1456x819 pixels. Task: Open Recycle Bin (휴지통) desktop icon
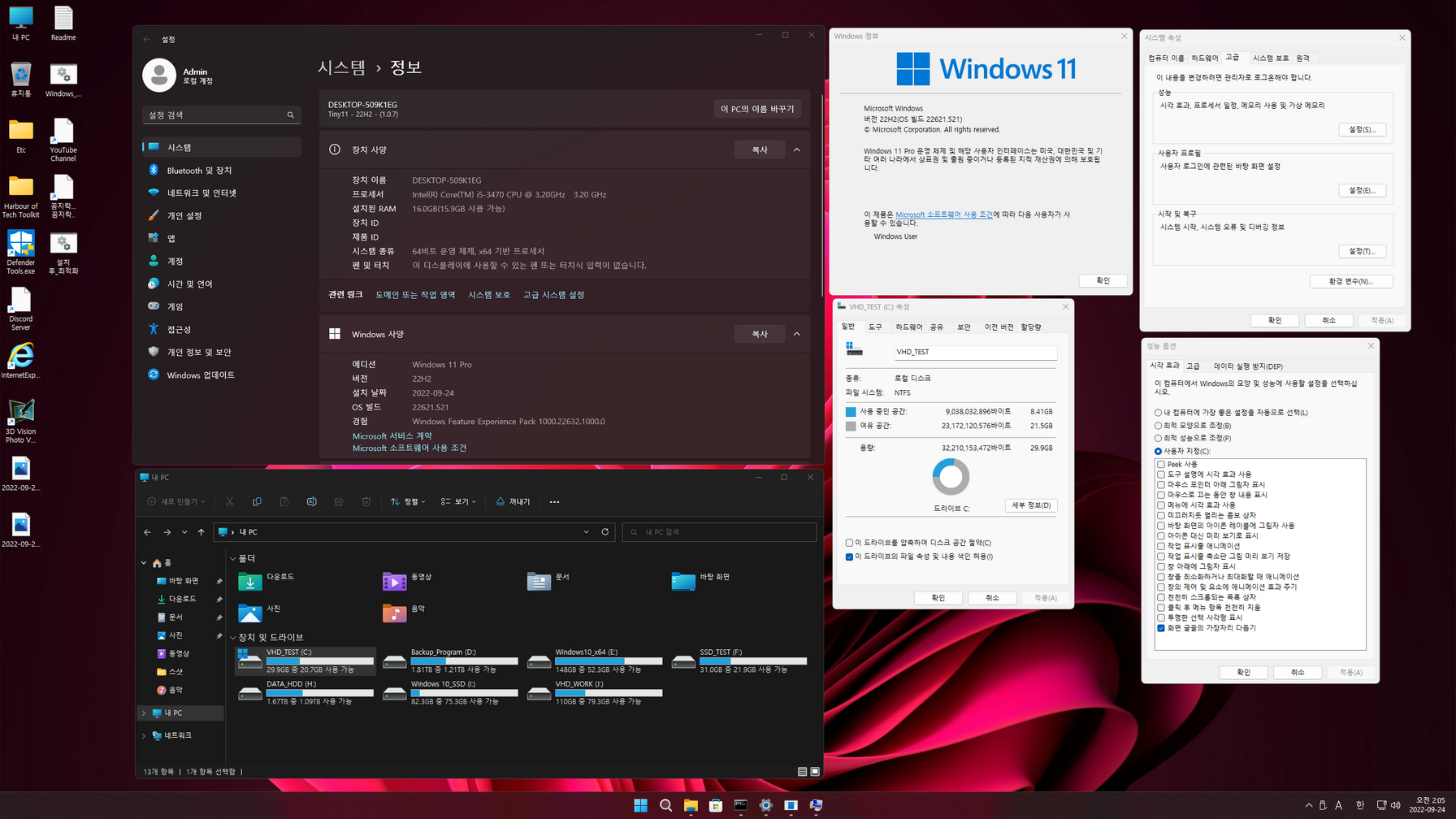point(20,80)
